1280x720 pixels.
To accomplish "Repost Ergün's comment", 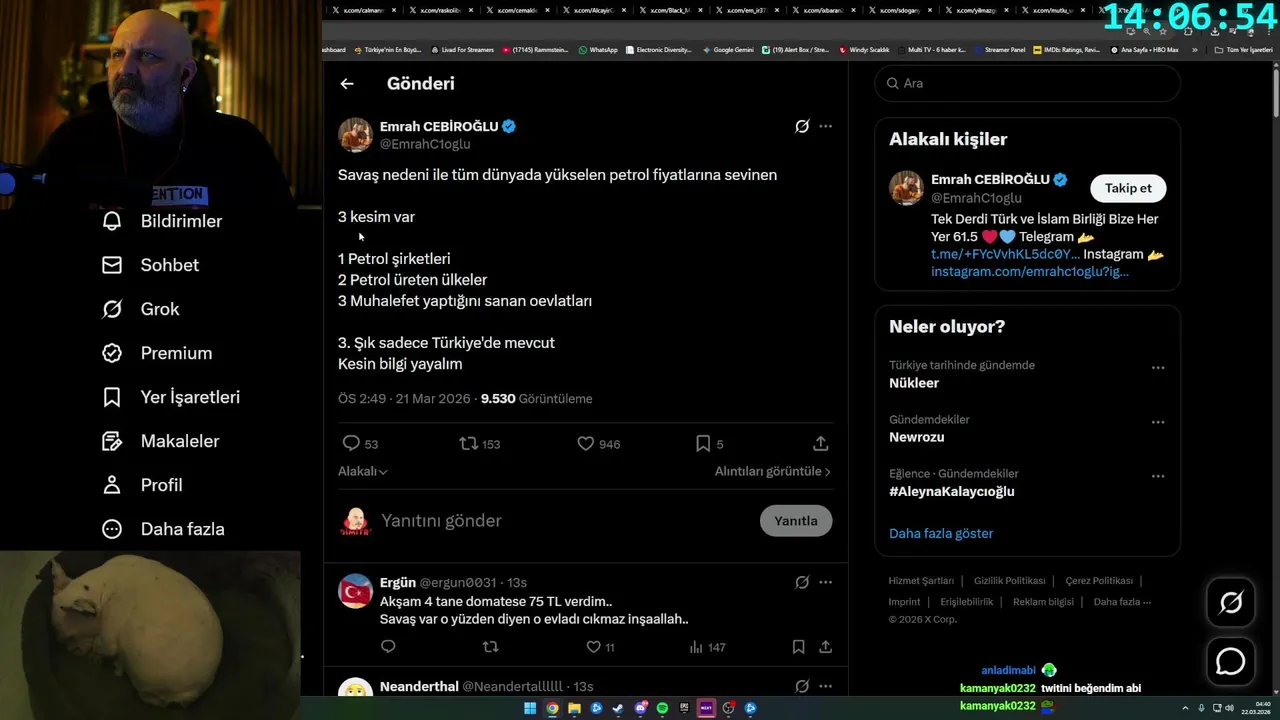I will click(490, 647).
